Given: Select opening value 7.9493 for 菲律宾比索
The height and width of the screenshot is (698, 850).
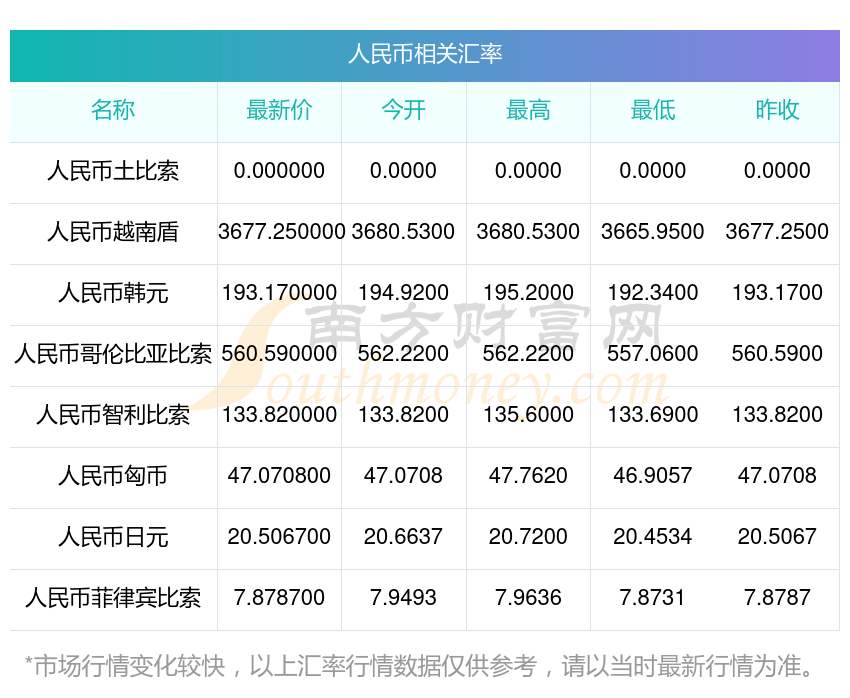Looking at the screenshot, I should pos(403,598).
